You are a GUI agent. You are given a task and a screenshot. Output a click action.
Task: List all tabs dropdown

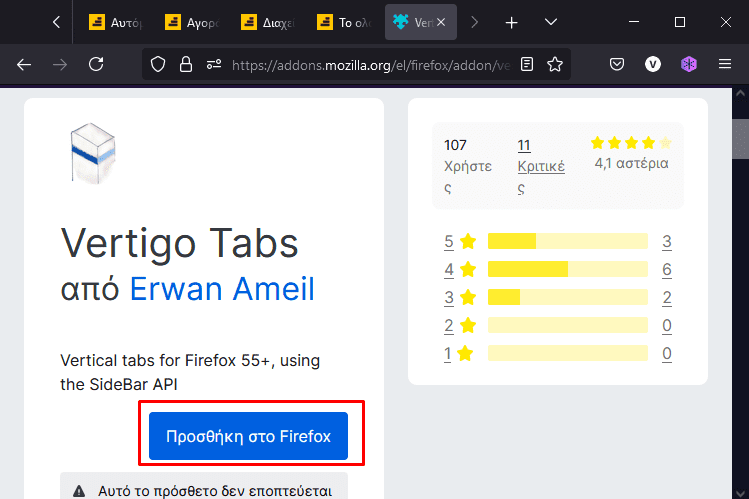pyautogui.click(x=551, y=22)
